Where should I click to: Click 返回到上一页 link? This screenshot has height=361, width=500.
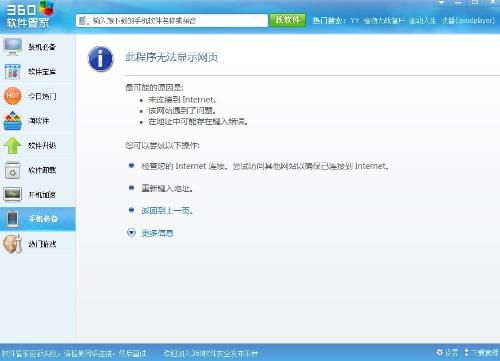[x=167, y=210]
